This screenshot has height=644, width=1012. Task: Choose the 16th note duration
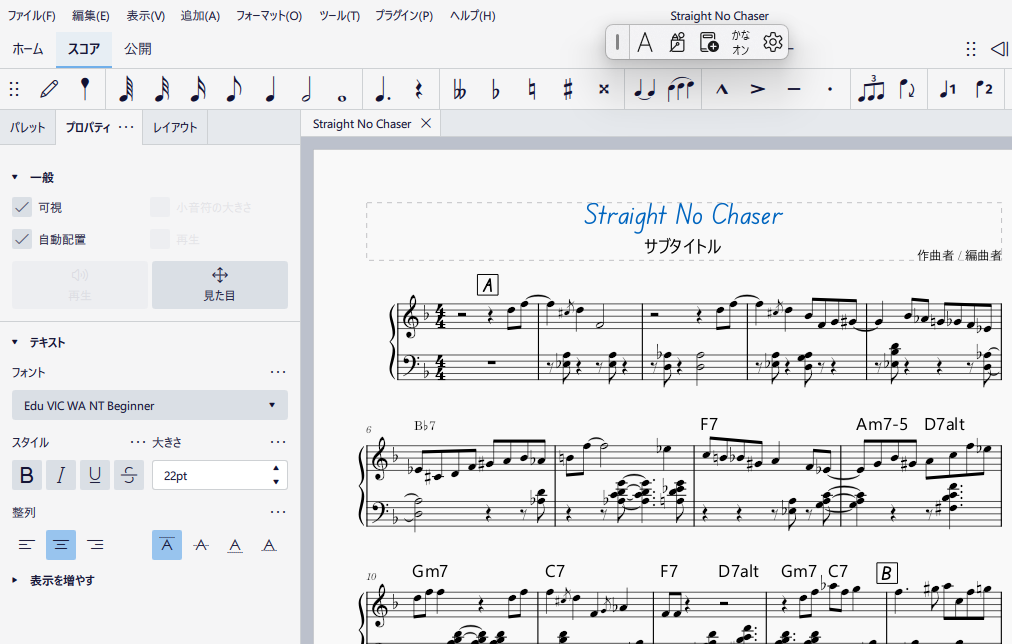click(x=198, y=89)
